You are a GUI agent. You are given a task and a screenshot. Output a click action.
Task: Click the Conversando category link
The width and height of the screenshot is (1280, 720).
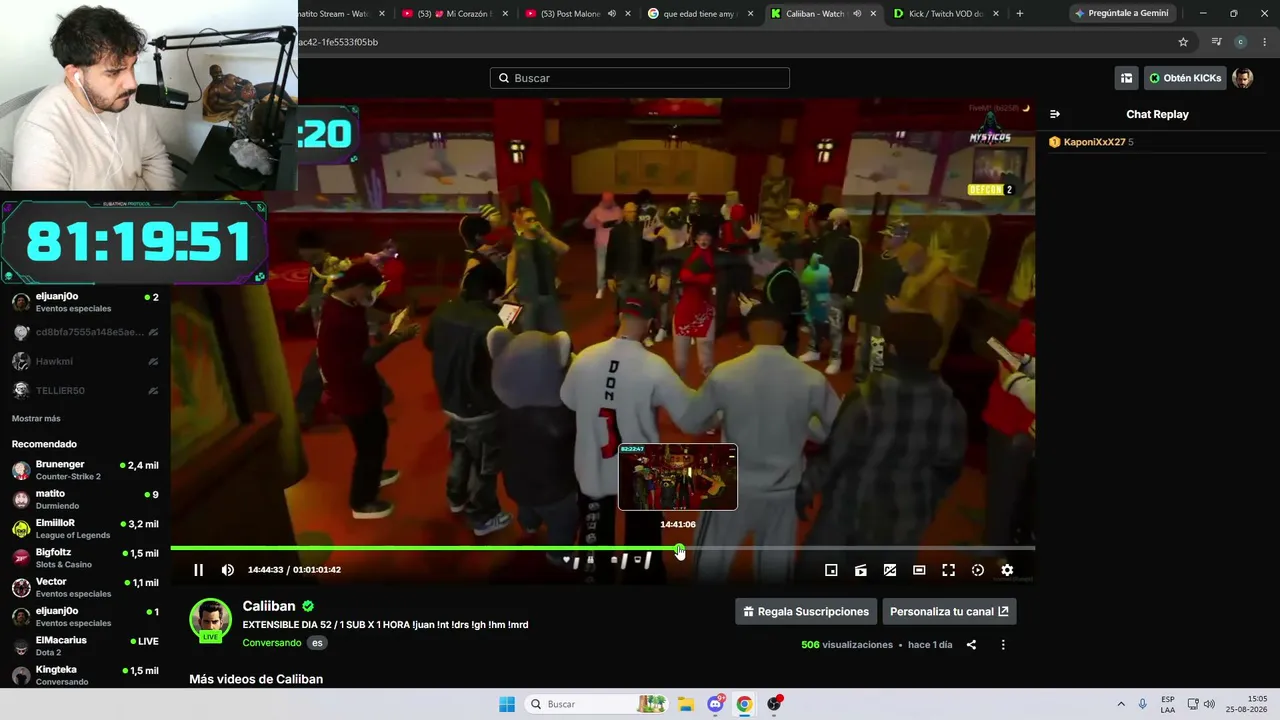[x=272, y=643]
